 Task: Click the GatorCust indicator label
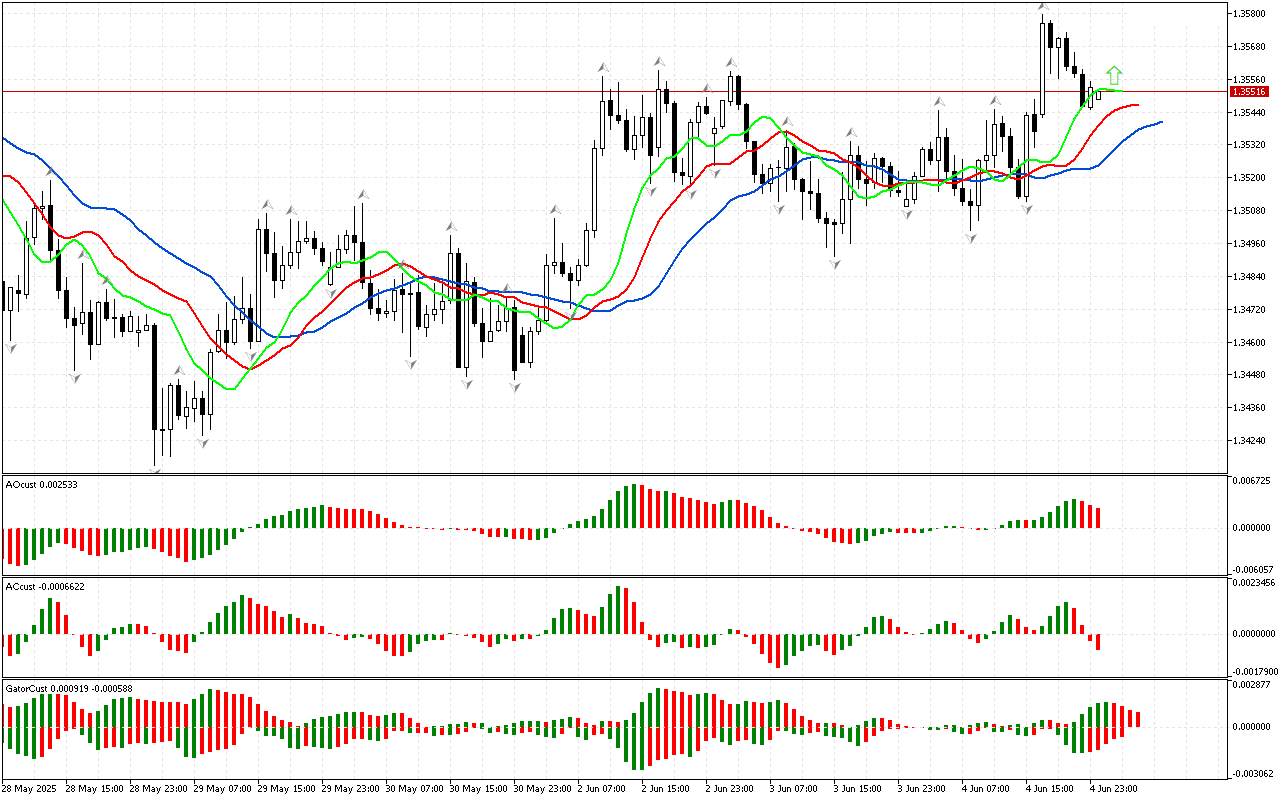[x=69, y=688]
